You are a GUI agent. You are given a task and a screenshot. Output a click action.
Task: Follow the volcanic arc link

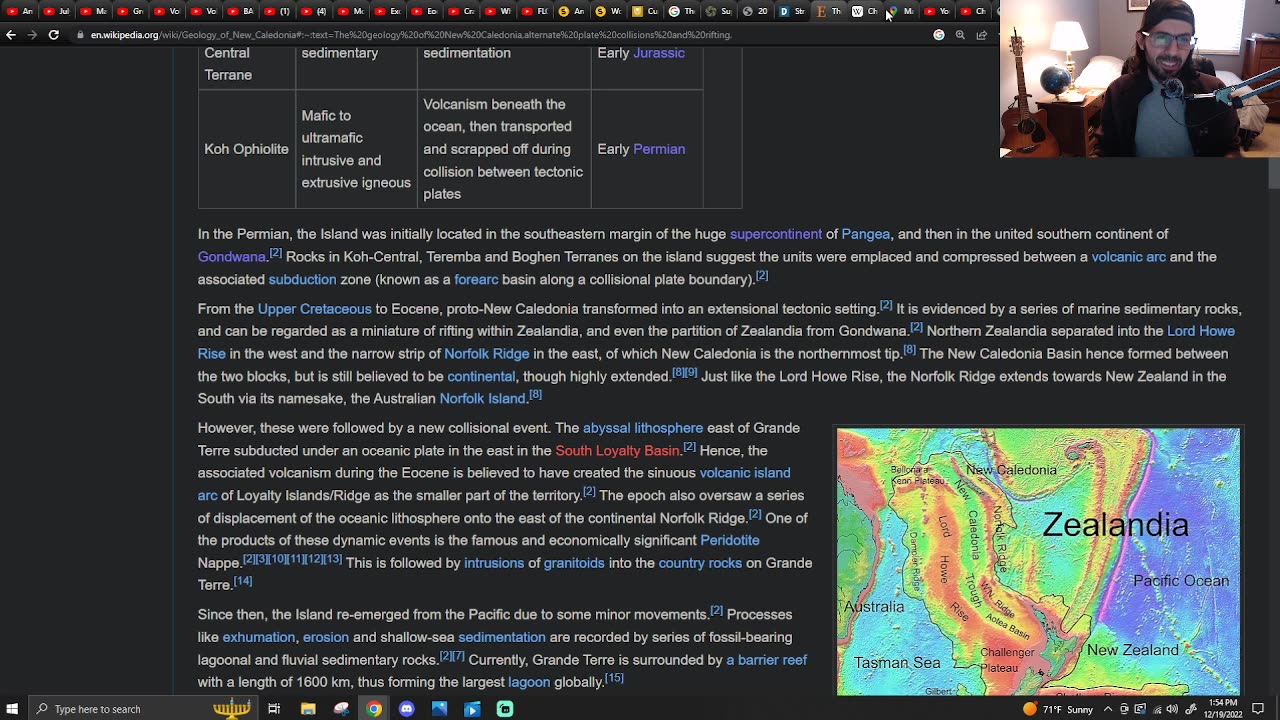pos(1128,257)
